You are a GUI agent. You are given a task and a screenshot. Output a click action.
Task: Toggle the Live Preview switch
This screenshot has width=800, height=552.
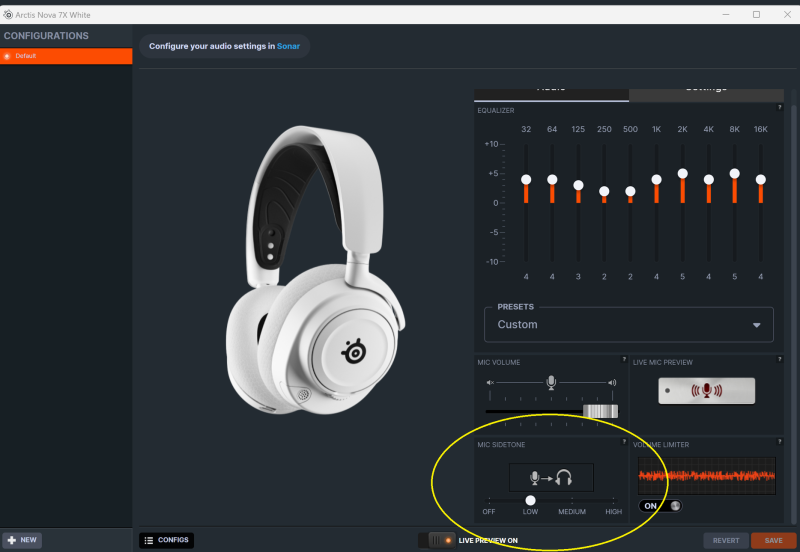point(437,540)
